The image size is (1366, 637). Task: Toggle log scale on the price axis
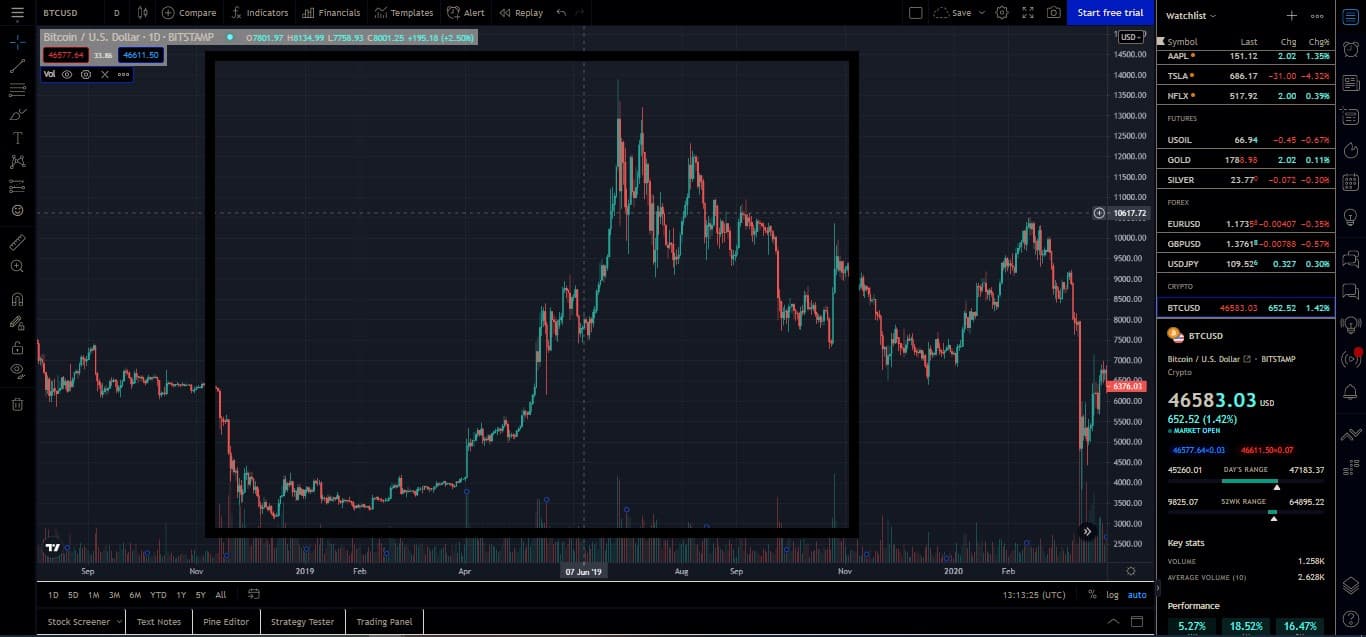click(1112, 595)
